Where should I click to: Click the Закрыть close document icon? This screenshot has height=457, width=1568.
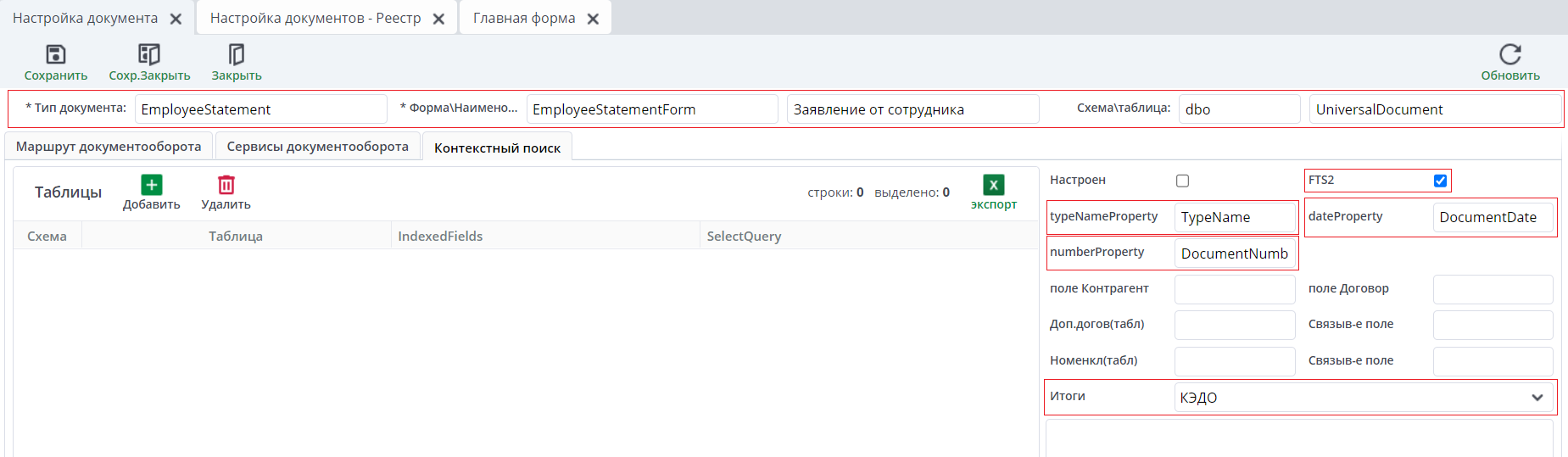pos(237,55)
